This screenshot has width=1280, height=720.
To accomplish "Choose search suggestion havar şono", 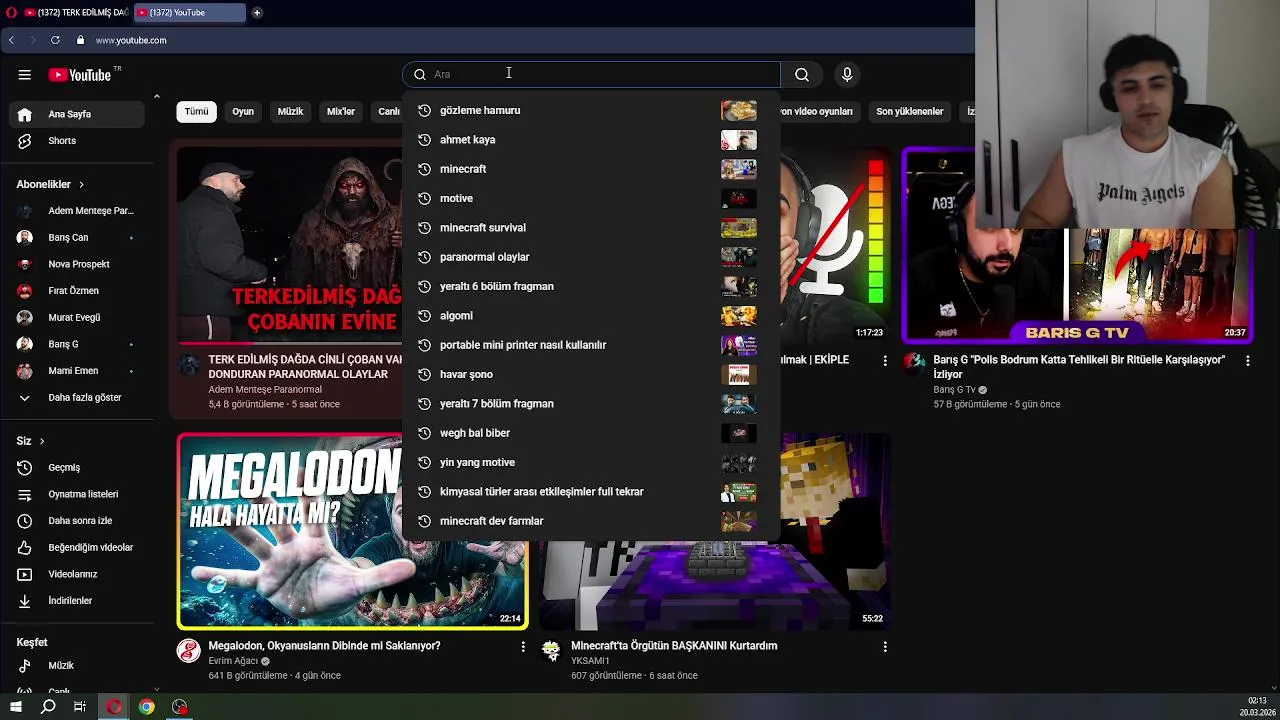I will (591, 374).
